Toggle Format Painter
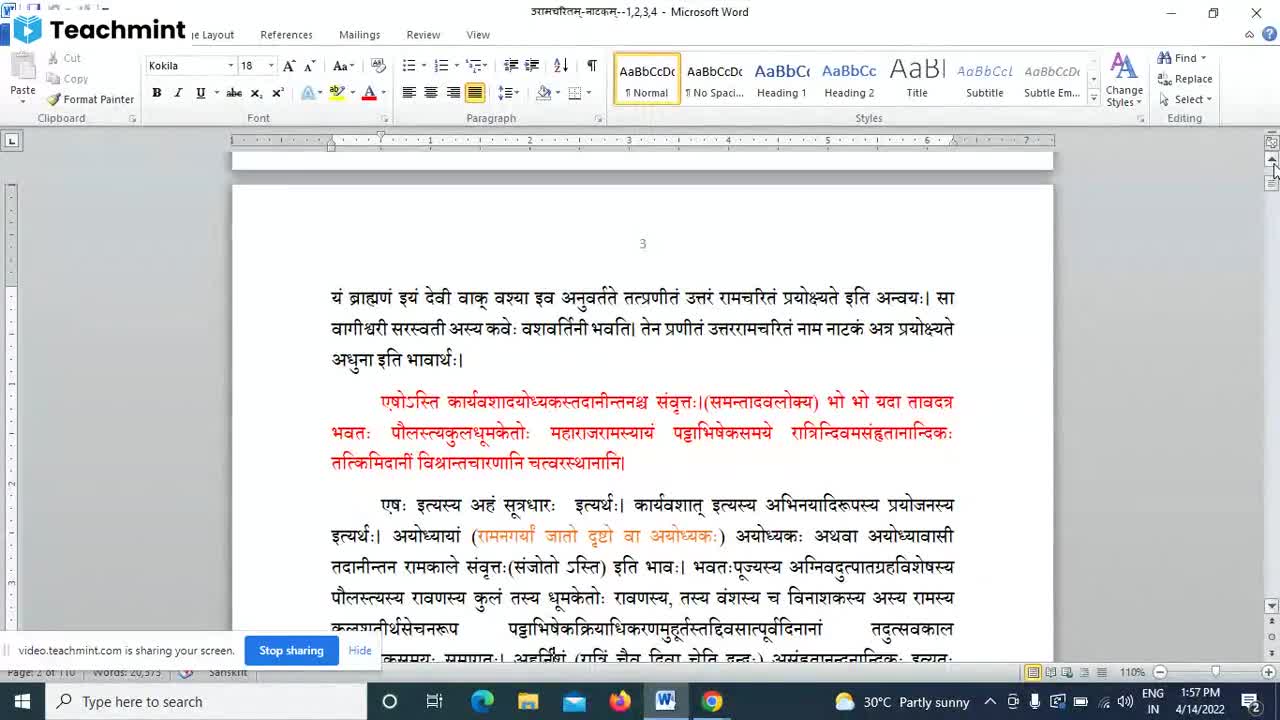Viewport: 1280px width, 720px height. (x=90, y=99)
